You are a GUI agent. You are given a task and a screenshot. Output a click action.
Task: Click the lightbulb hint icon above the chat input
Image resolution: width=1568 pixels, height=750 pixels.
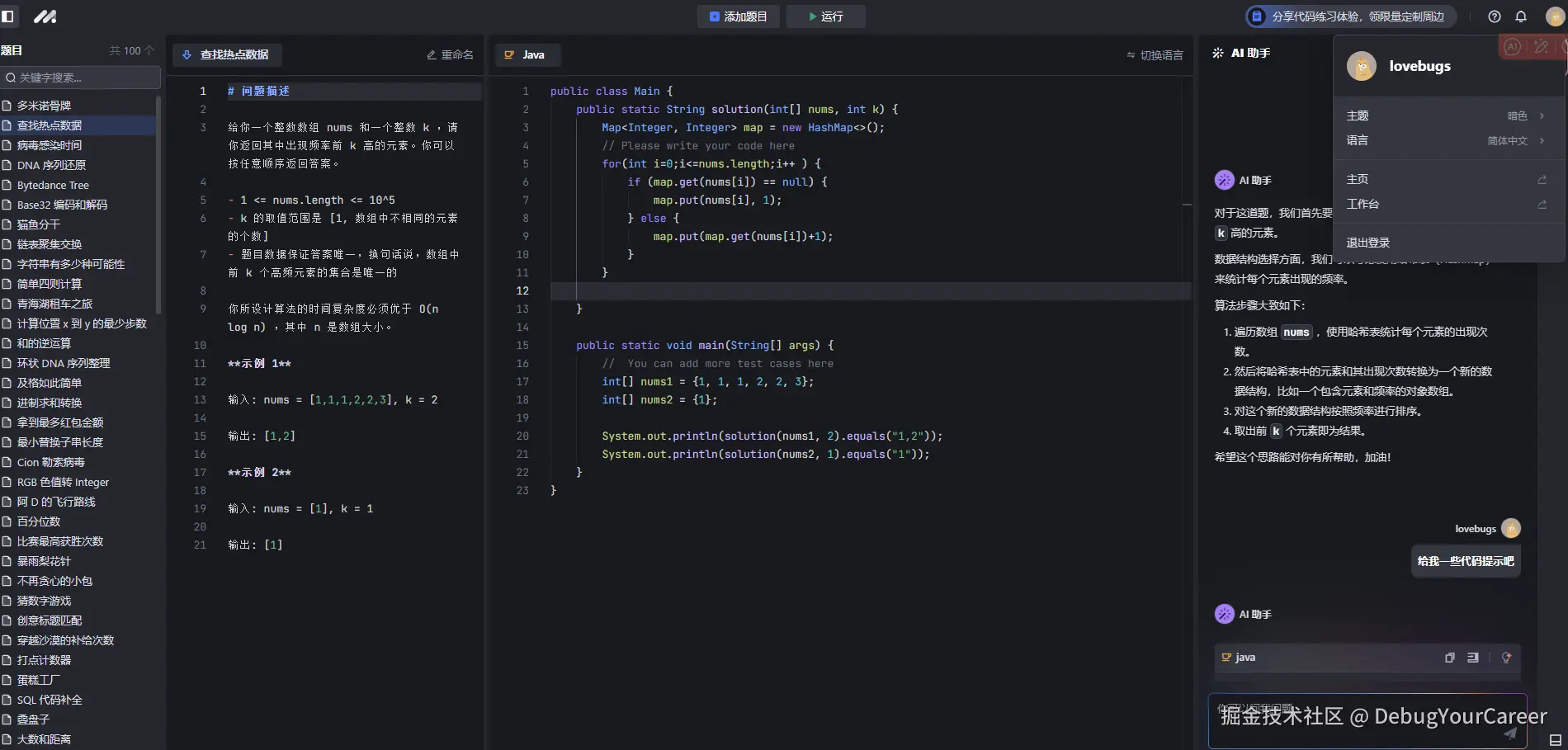(x=1505, y=658)
